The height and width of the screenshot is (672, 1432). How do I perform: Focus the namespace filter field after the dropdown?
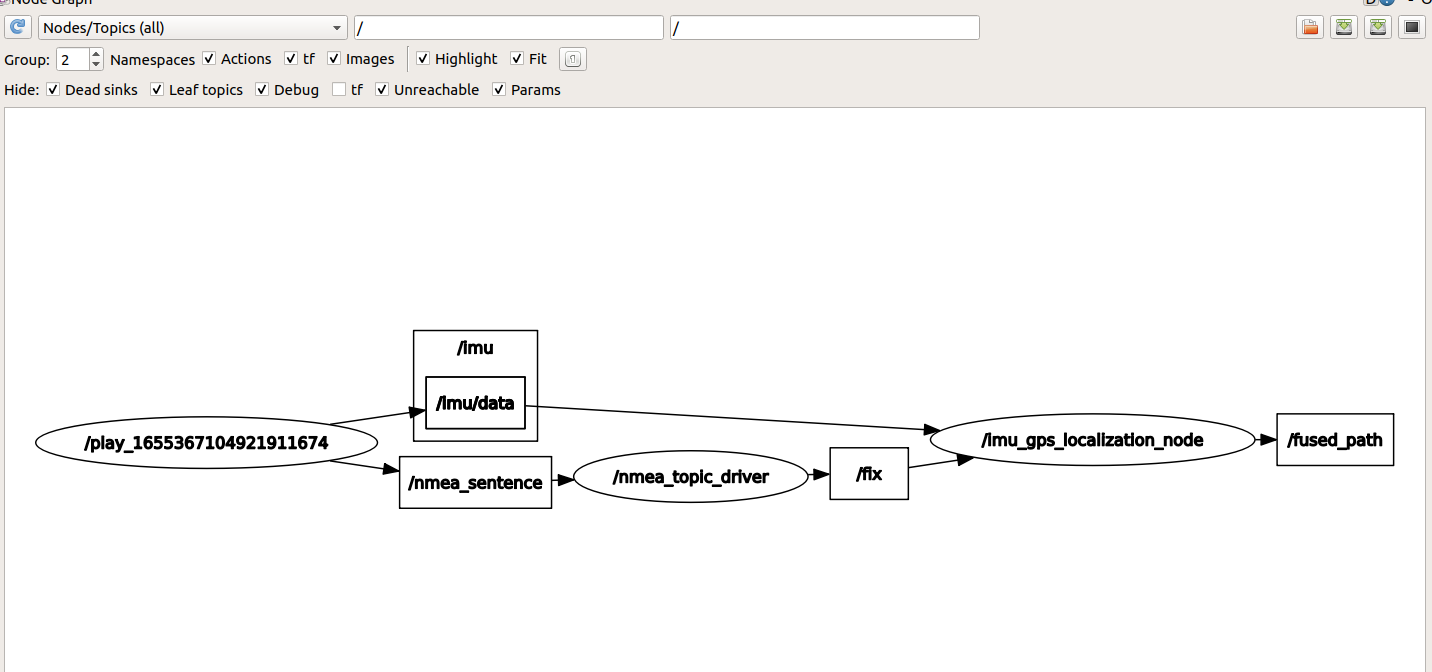pyautogui.click(x=509, y=28)
